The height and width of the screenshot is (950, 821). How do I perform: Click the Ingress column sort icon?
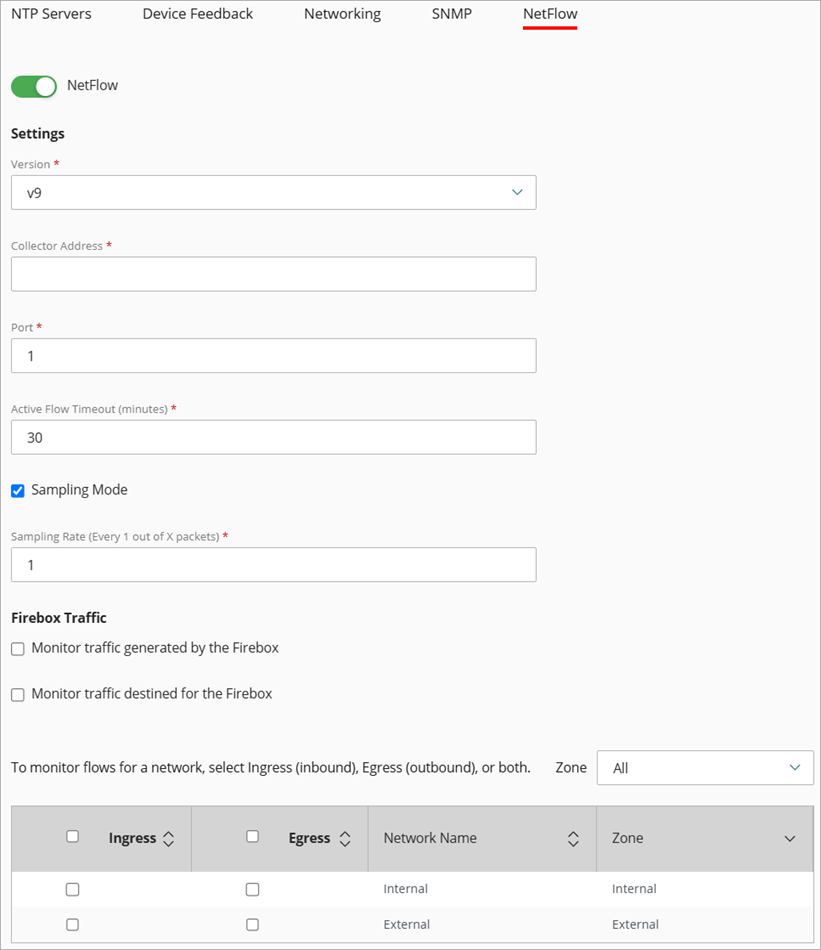point(170,838)
